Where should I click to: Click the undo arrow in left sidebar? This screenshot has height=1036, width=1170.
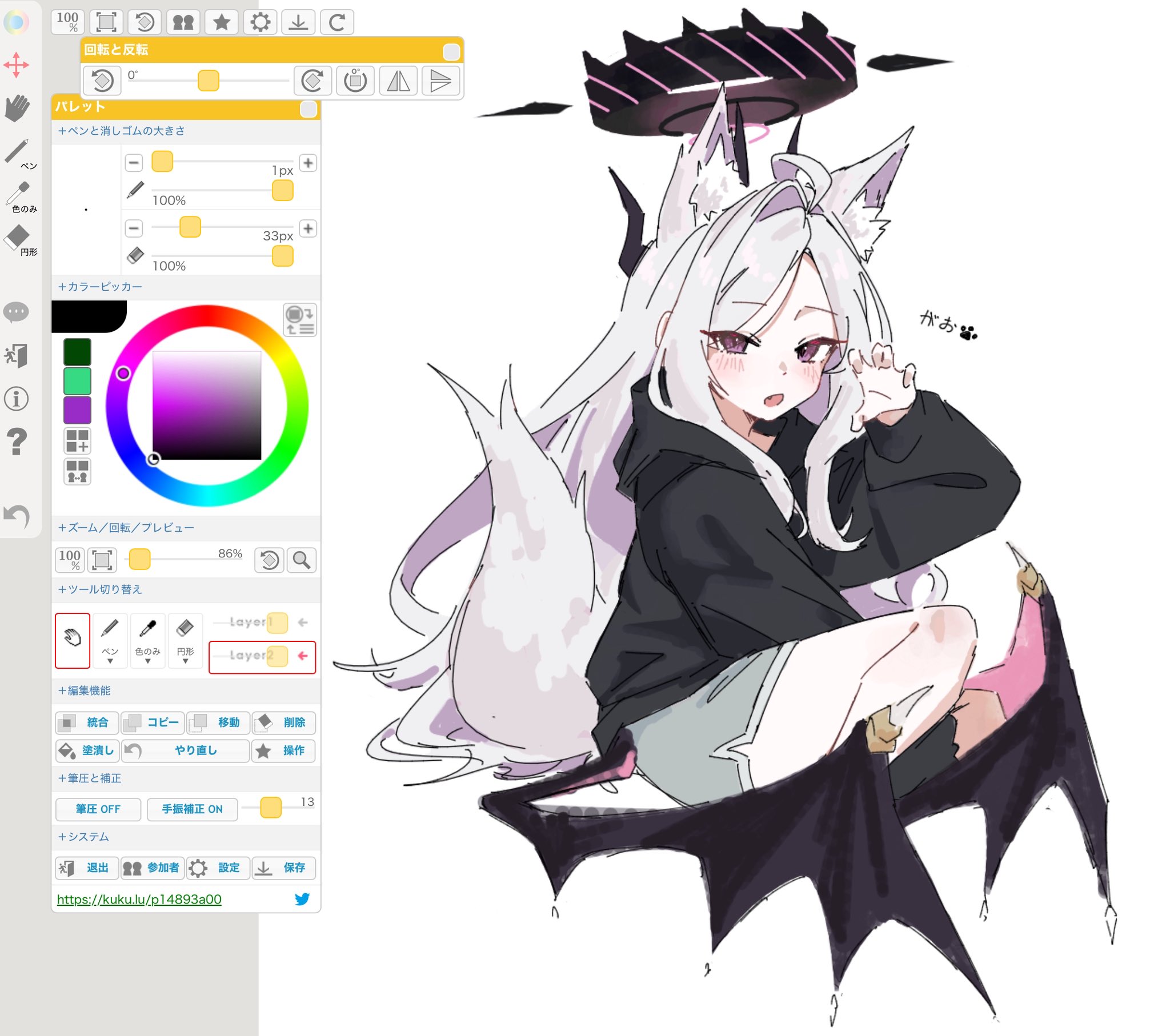pyautogui.click(x=17, y=516)
